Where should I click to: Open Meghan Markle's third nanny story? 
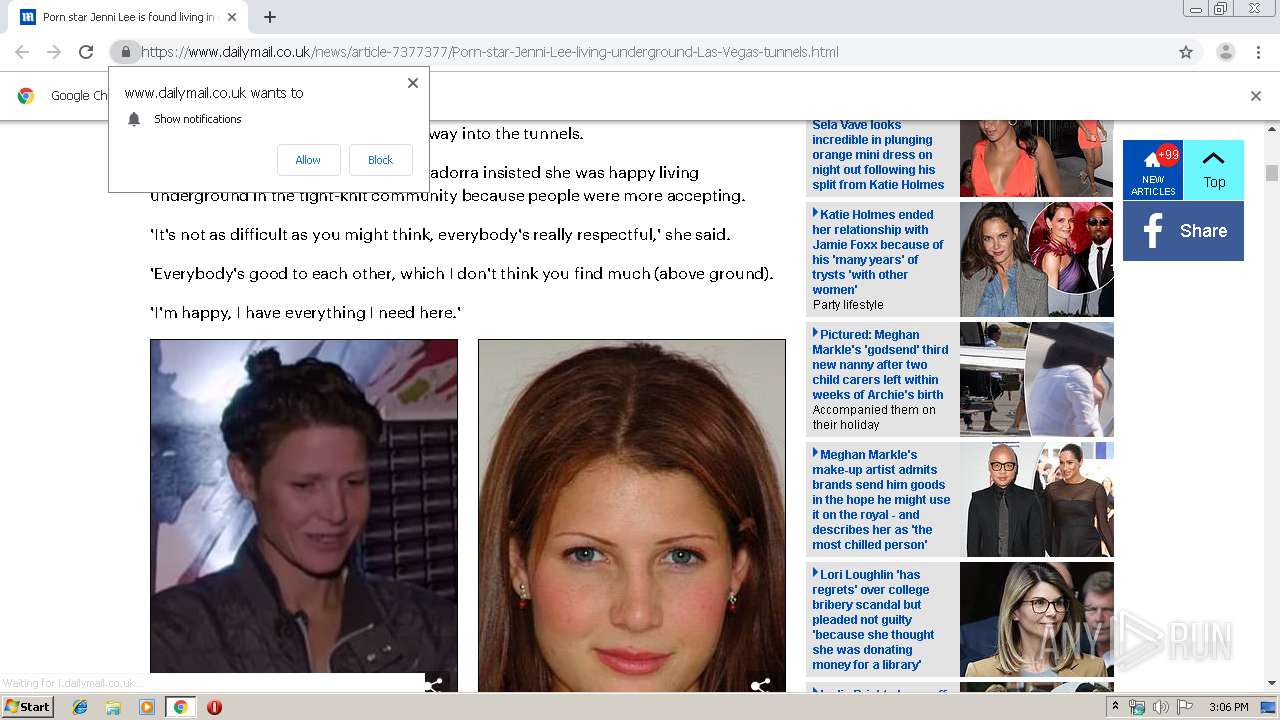[x=880, y=365]
